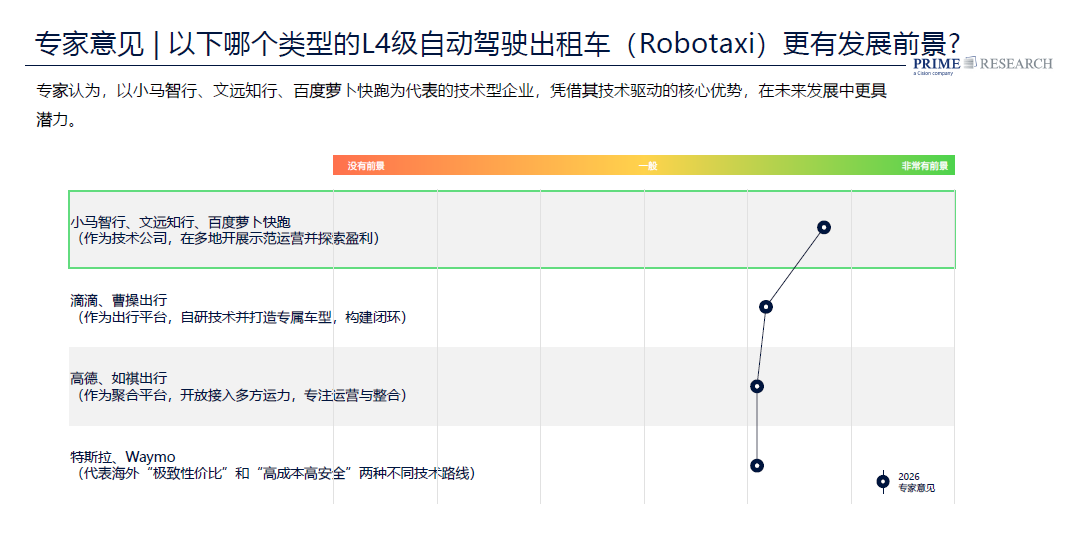The height and width of the screenshot is (535, 1079).
Task: Click the PRIME RESEARCH logo
Action: pyautogui.click(x=983, y=65)
